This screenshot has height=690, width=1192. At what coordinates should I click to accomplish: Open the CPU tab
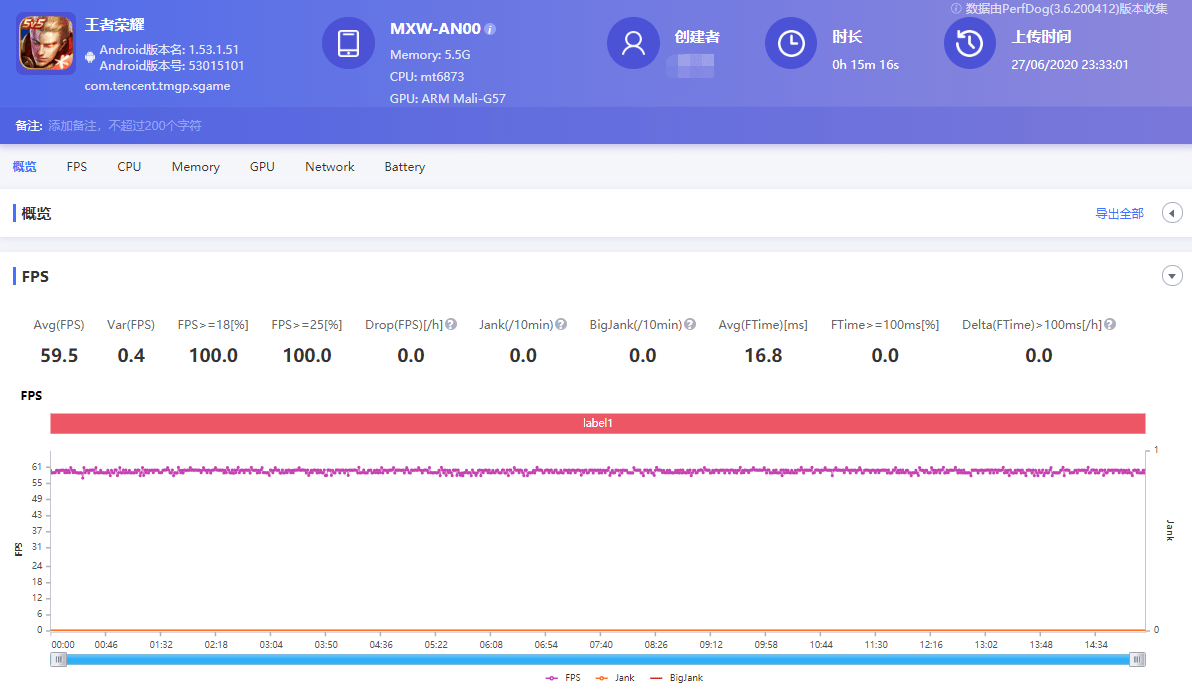click(129, 167)
